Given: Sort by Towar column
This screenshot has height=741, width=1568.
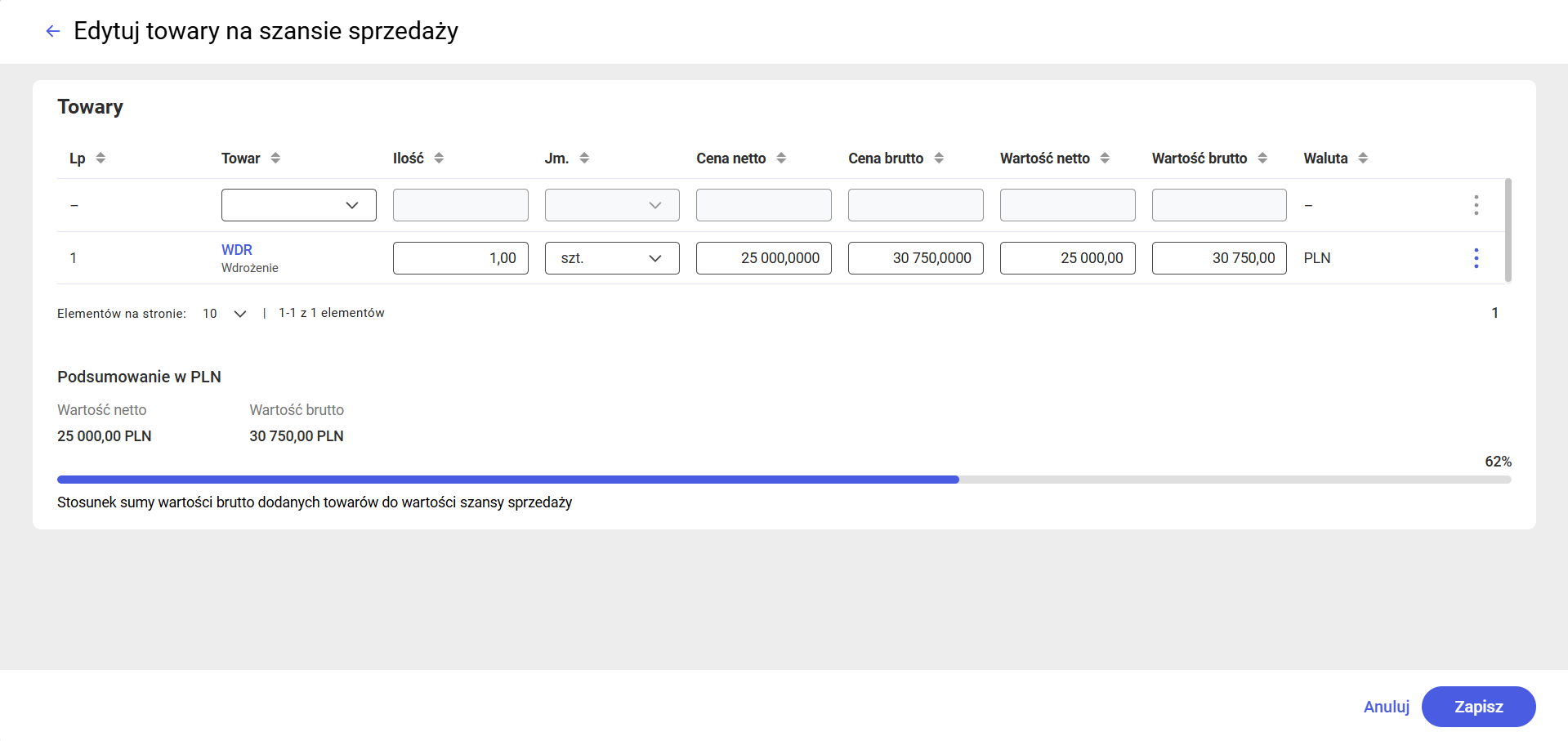Looking at the screenshot, I should [275, 158].
